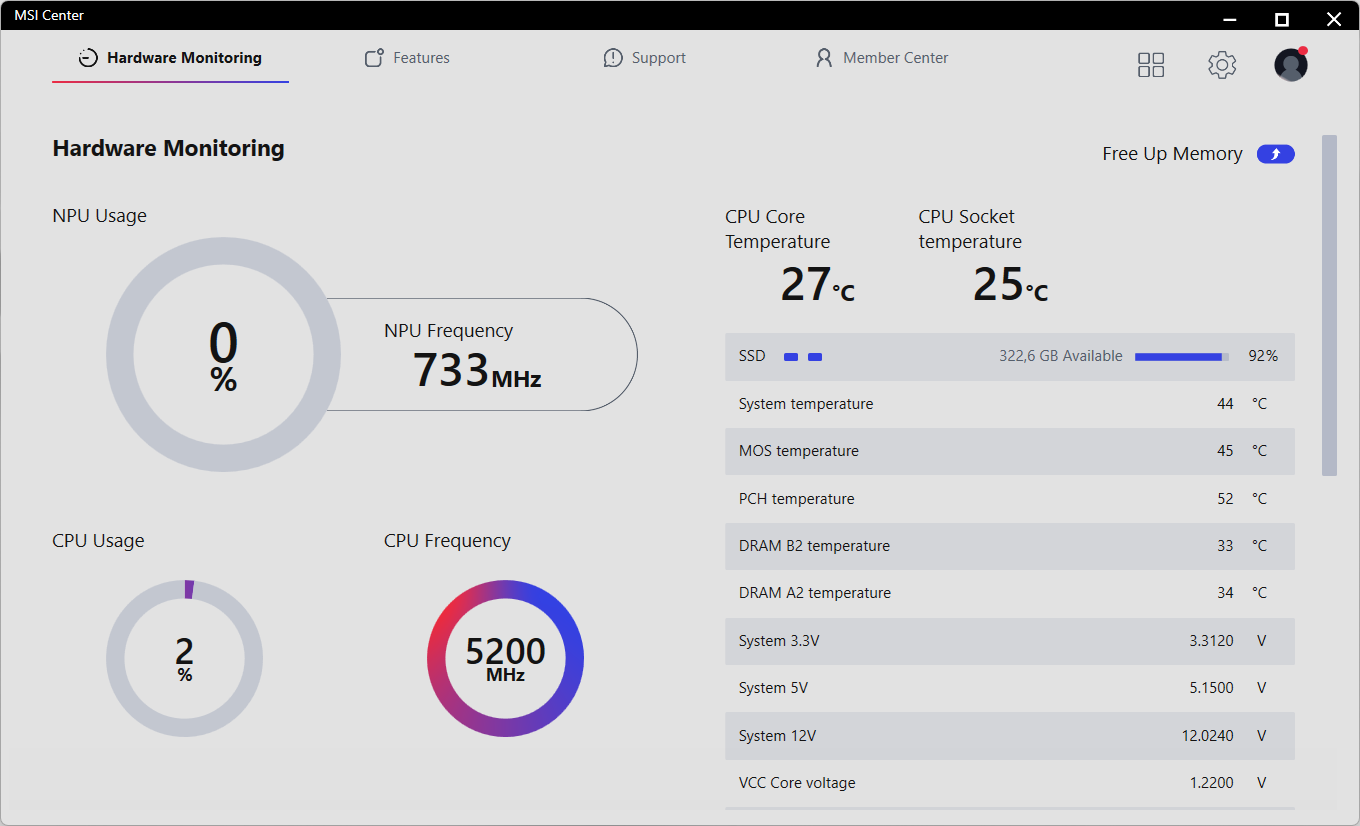The image size is (1360, 826).
Task: Click the Free Up Memory arrow button
Action: pos(1276,154)
